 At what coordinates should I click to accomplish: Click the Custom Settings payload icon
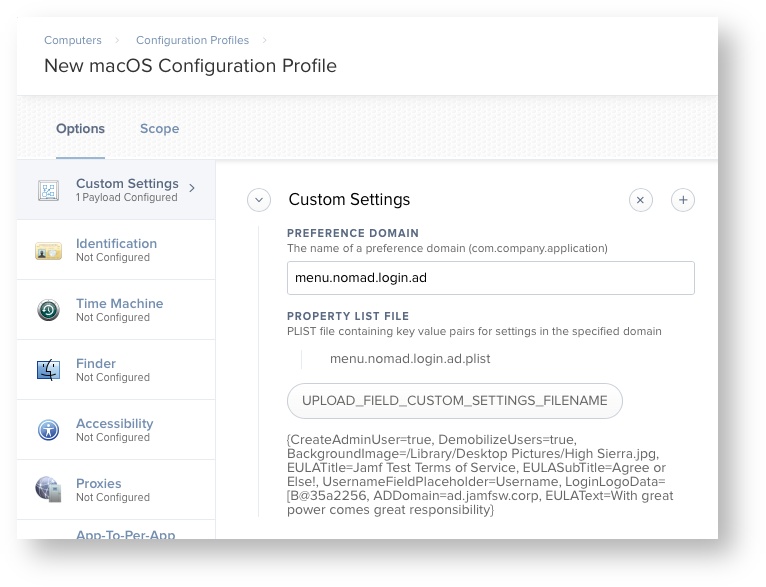pos(48,190)
